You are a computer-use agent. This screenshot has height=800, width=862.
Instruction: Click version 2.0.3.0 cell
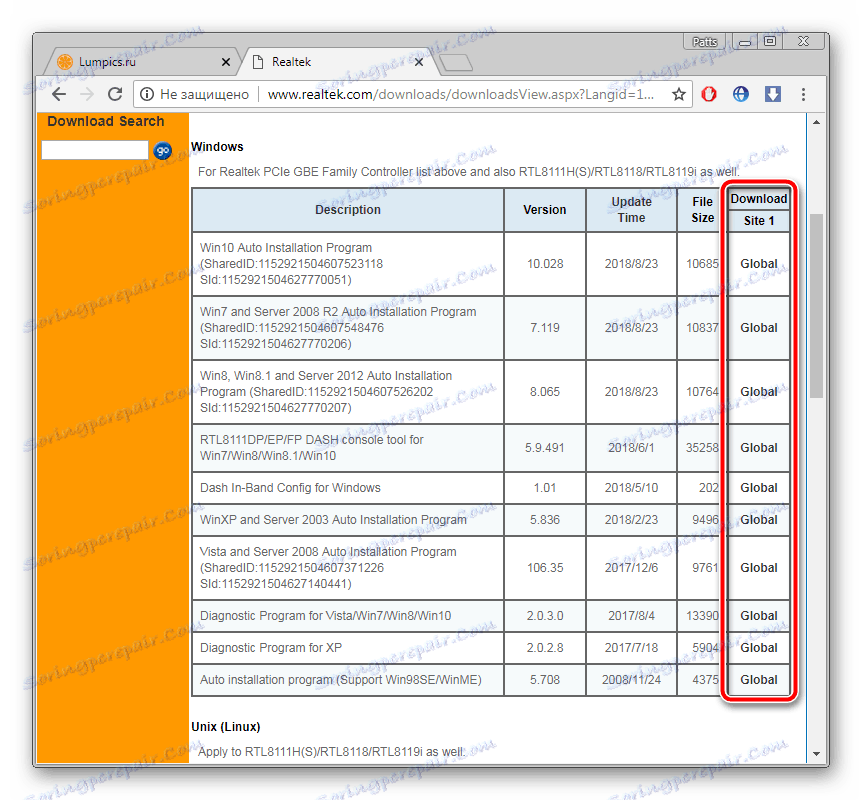tap(545, 616)
